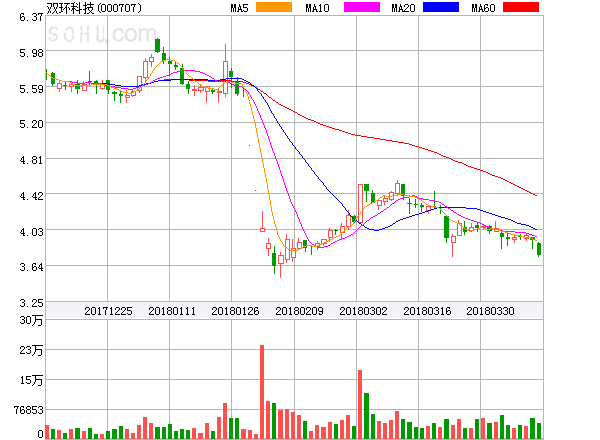Click the price axis label 3.64

coord(31,267)
